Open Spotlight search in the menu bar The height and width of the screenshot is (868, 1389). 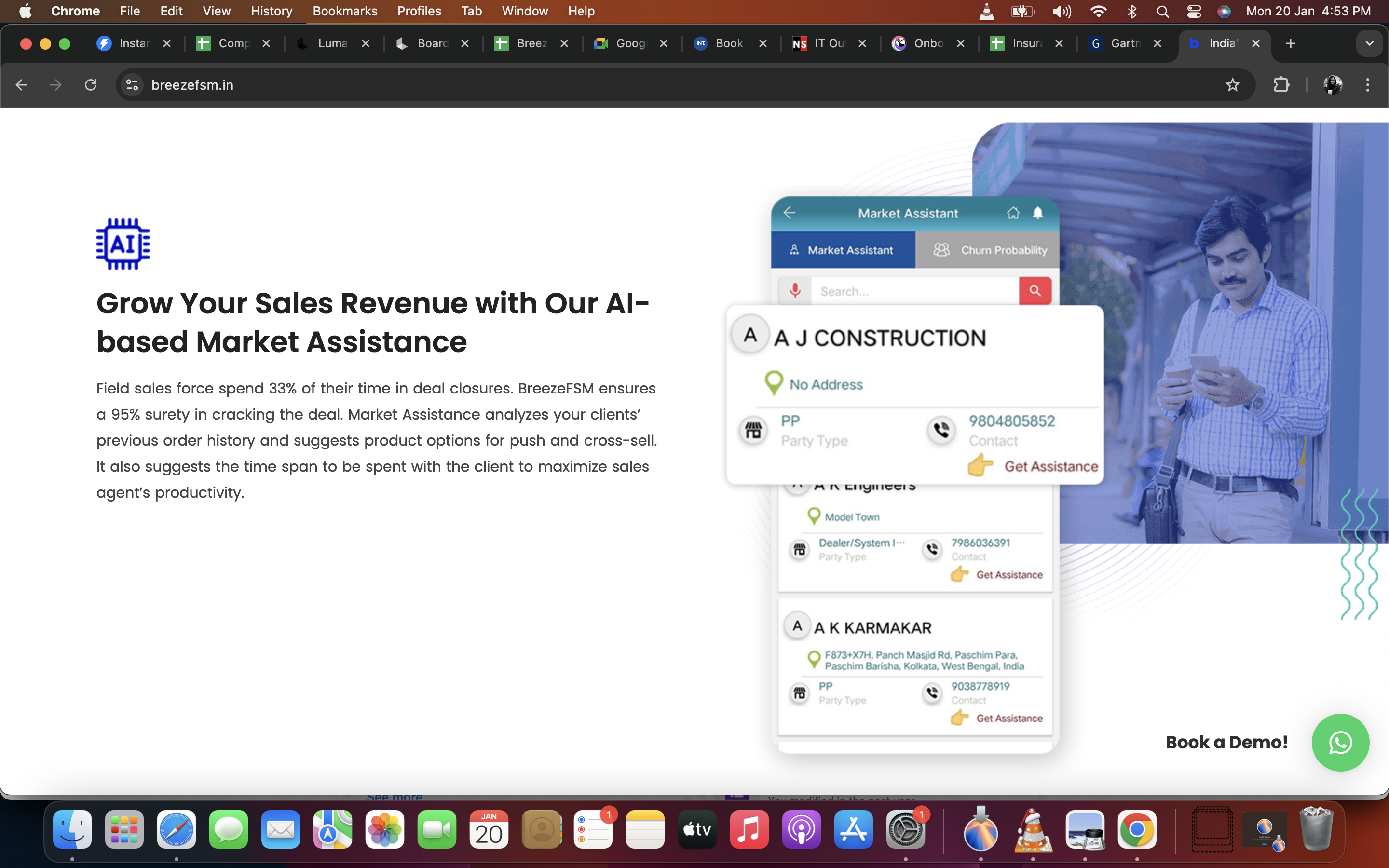click(x=1163, y=11)
